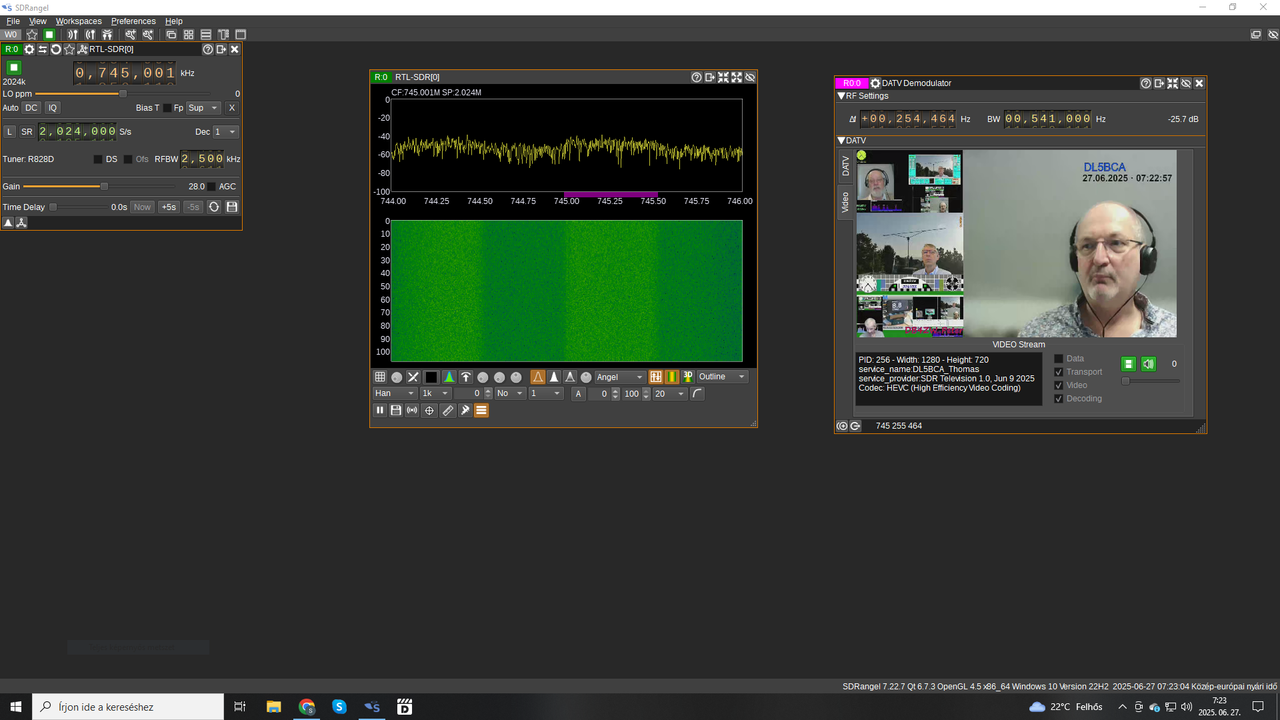Click the spectrum measurement ruler icon
Viewport: 1280px width, 720px height.
[x=448, y=410]
